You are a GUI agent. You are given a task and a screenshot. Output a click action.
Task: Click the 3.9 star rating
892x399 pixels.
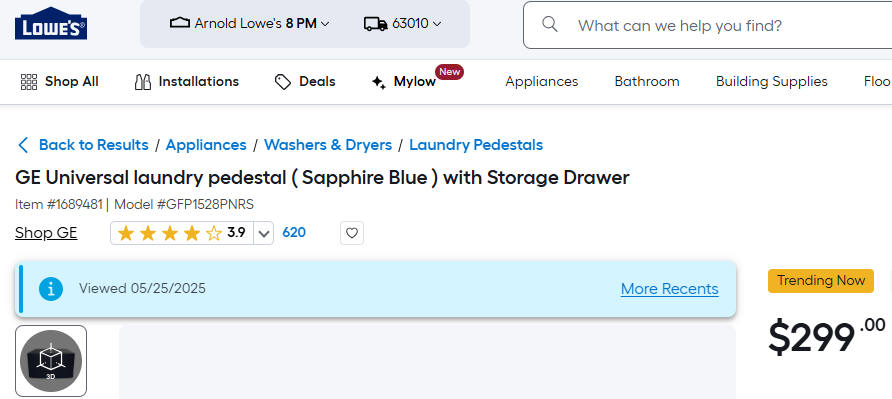181,233
